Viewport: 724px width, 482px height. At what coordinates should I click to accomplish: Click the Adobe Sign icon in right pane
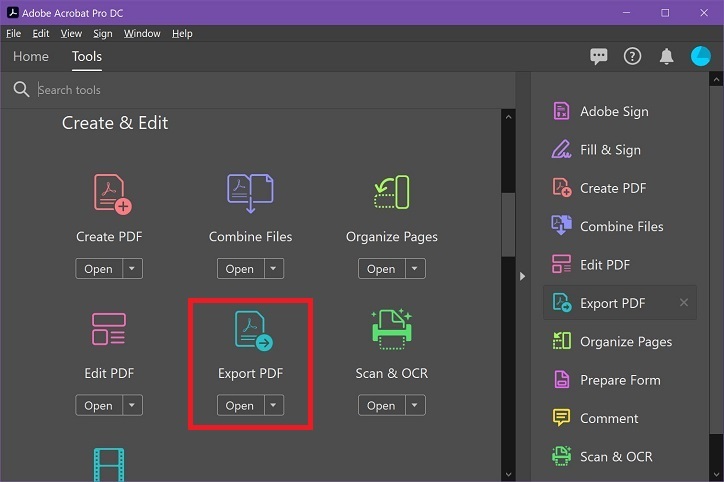(561, 111)
